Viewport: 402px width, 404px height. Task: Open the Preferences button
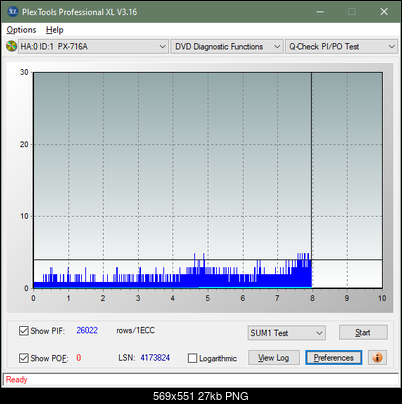pyautogui.click(x=333, y=358)
